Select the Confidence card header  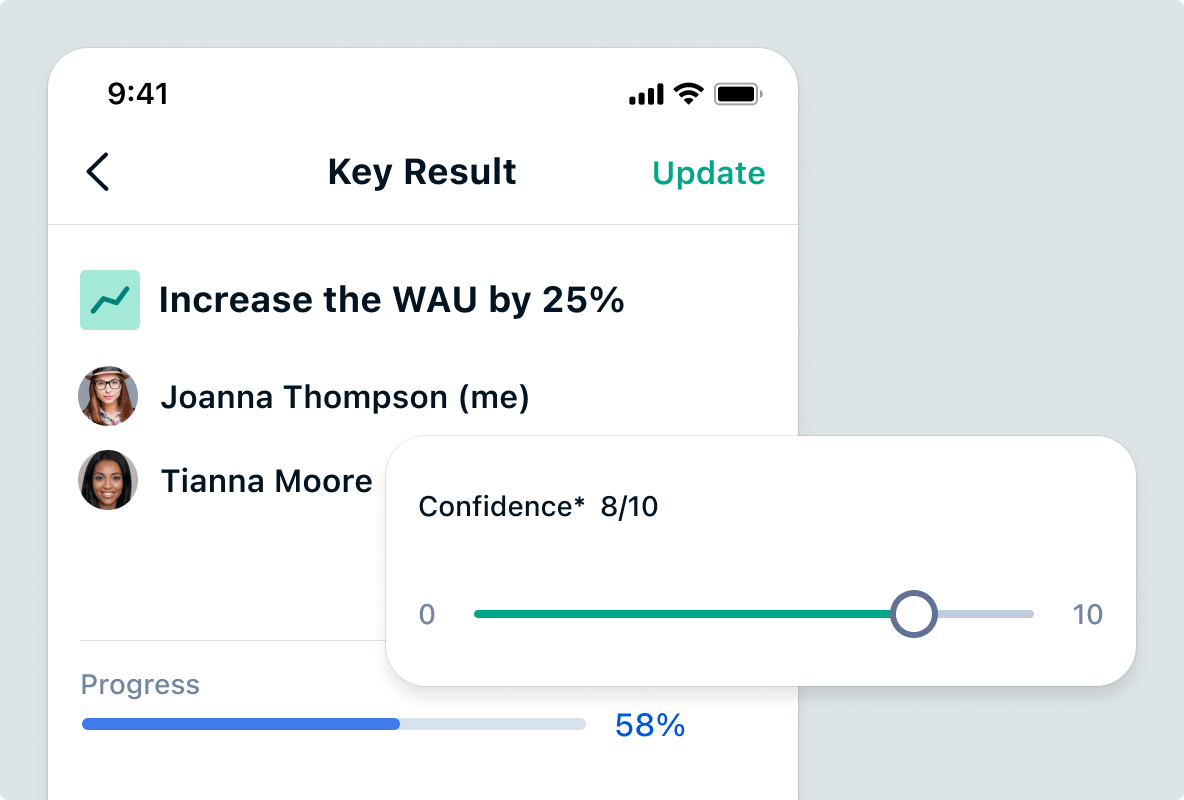pyautogui.click(x=537, y=506)
